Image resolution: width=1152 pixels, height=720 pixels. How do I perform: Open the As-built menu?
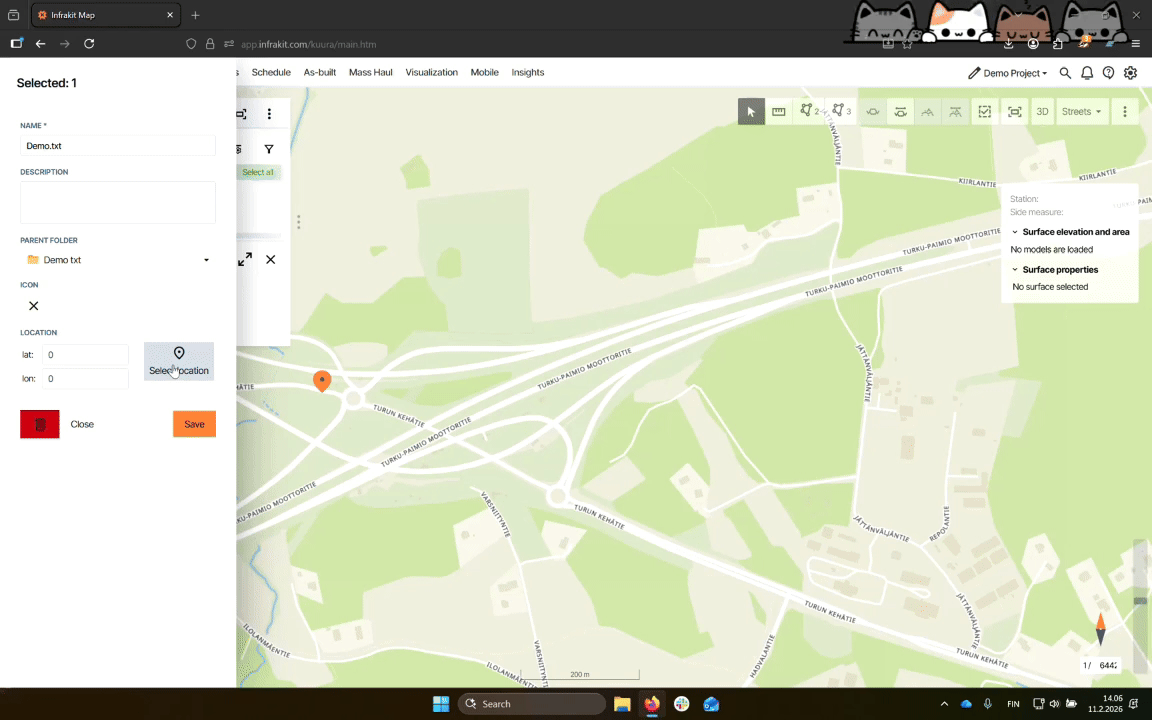point(320,72)
